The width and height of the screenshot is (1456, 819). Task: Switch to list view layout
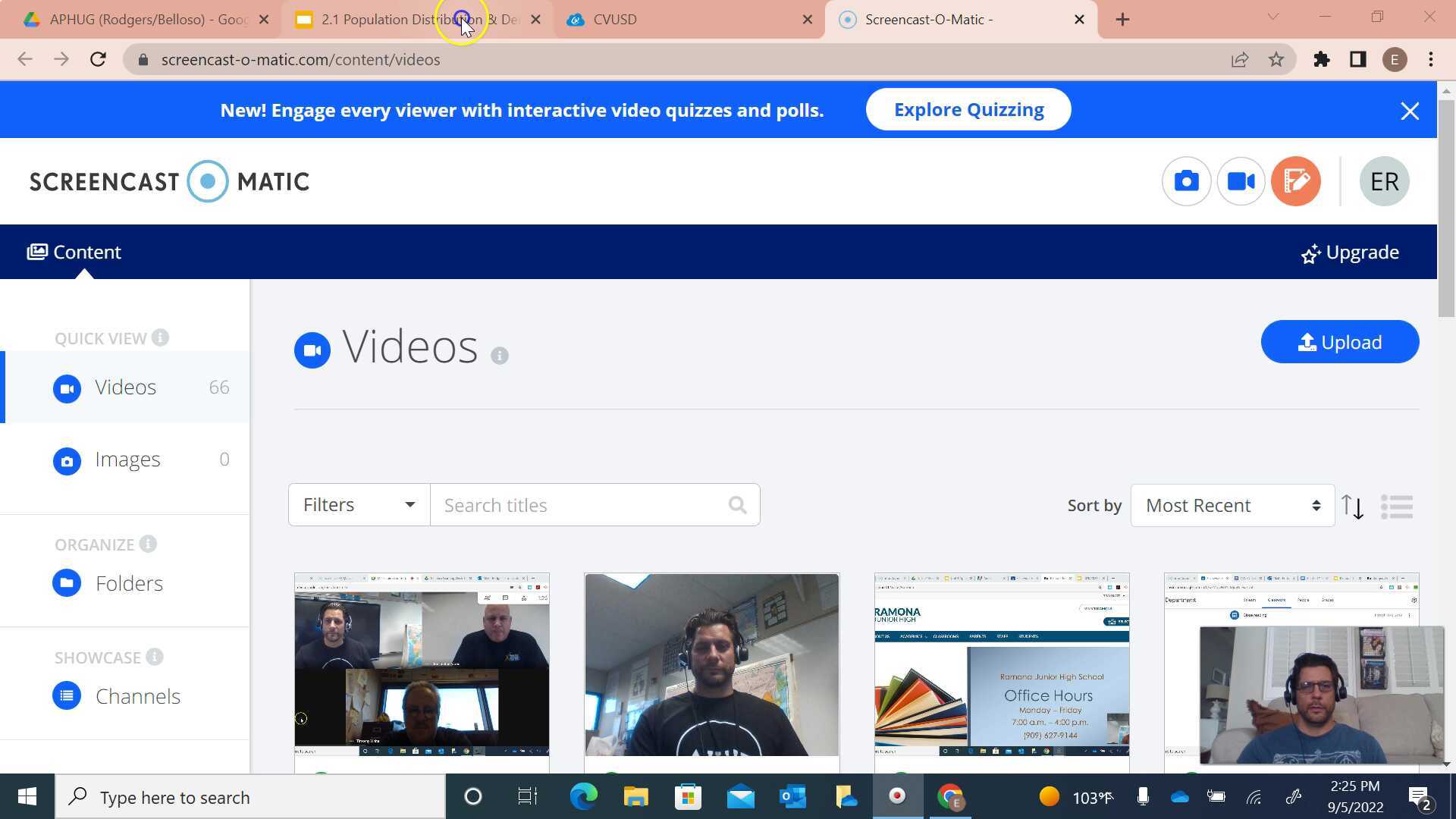coord(1397,507)
